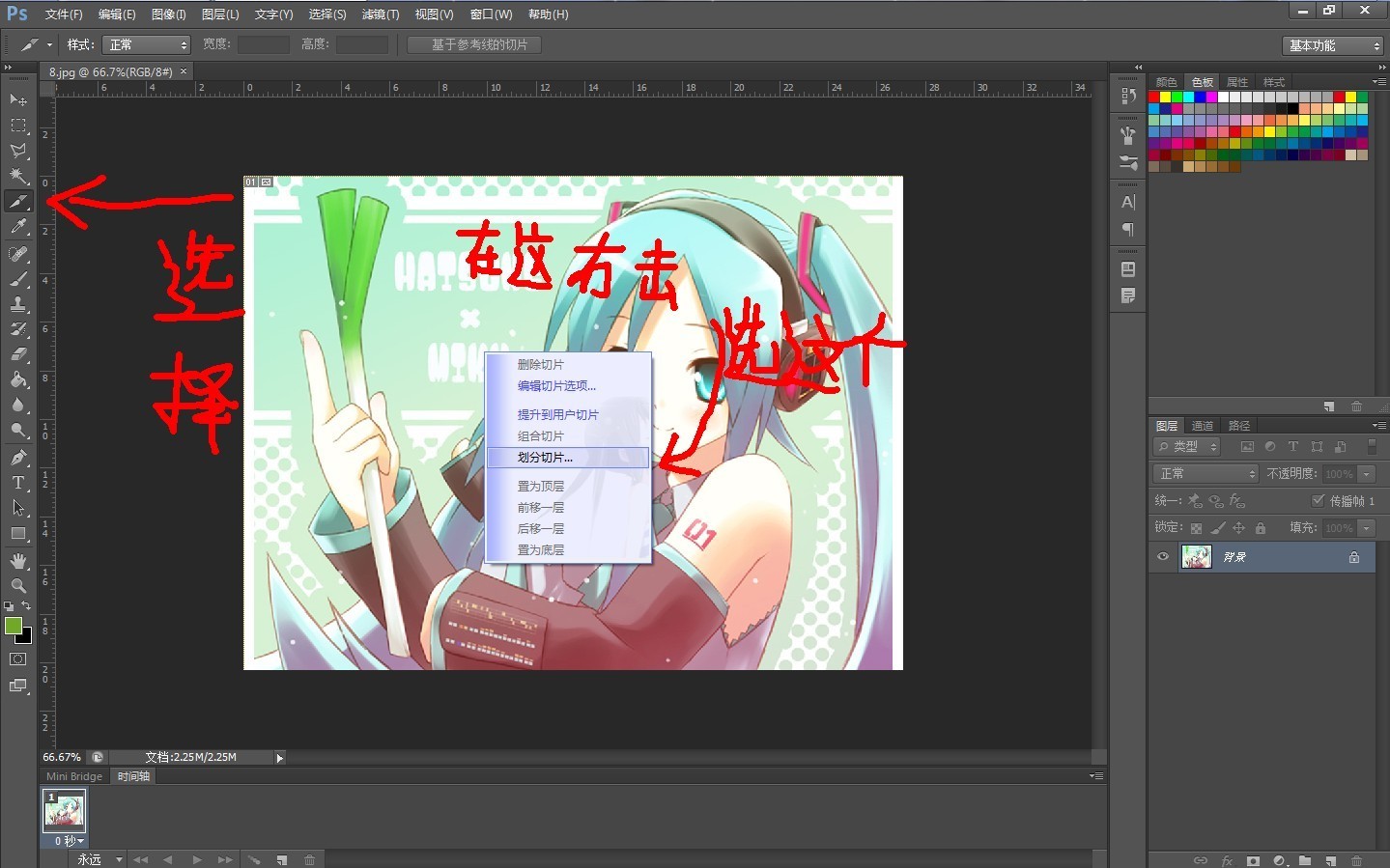Open Character panel icon in dock
The height and width of the screenshot is (868, 1390).
click(1127, 203)
